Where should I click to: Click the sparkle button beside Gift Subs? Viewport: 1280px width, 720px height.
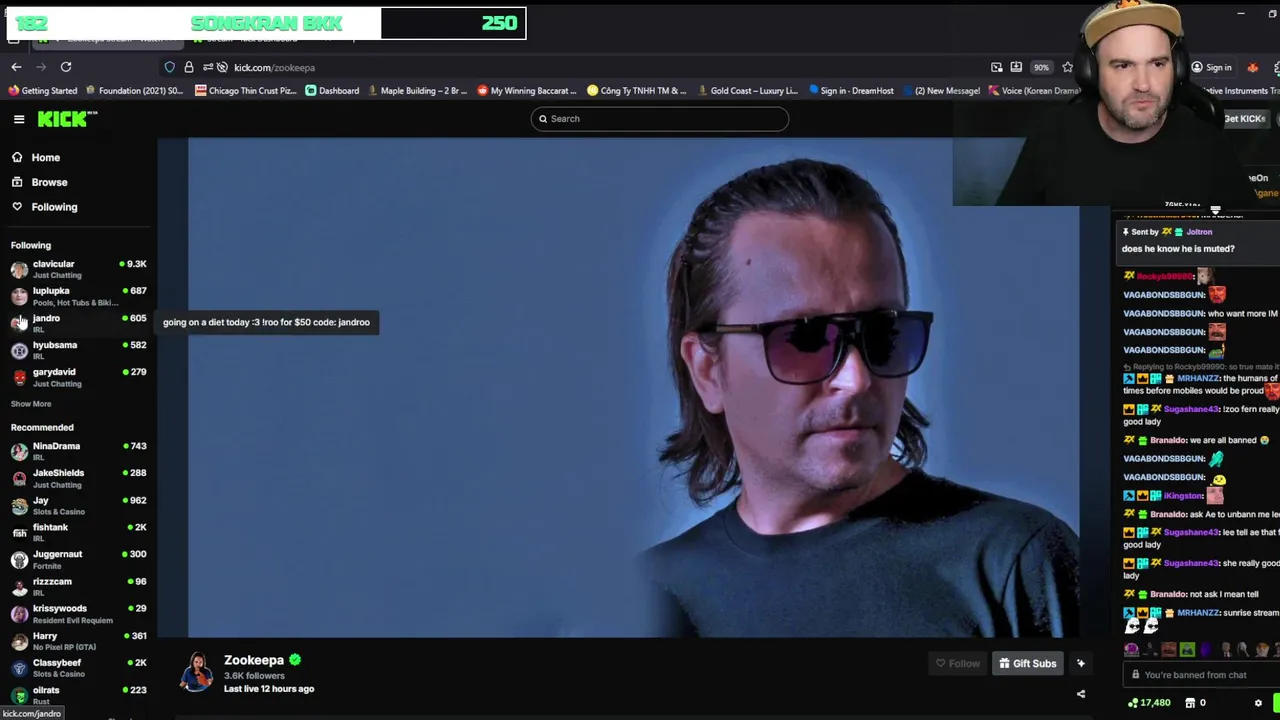click(1081, 663)
